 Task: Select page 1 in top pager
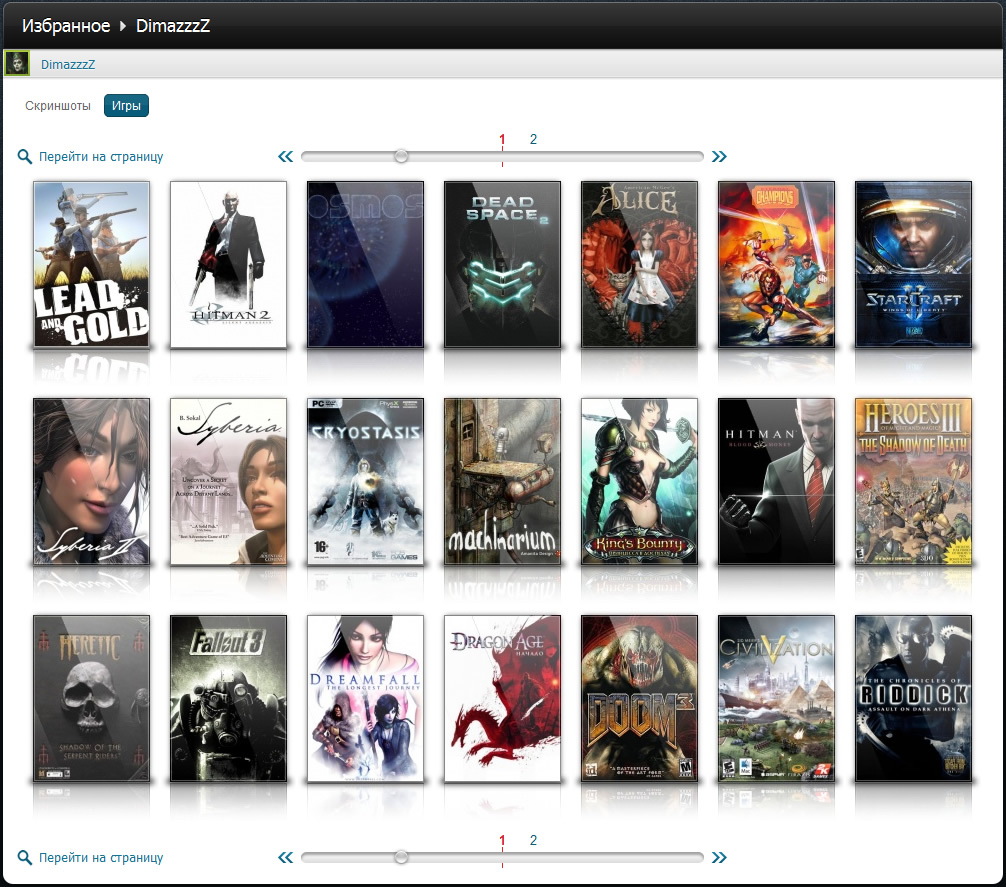click(502, 139)
